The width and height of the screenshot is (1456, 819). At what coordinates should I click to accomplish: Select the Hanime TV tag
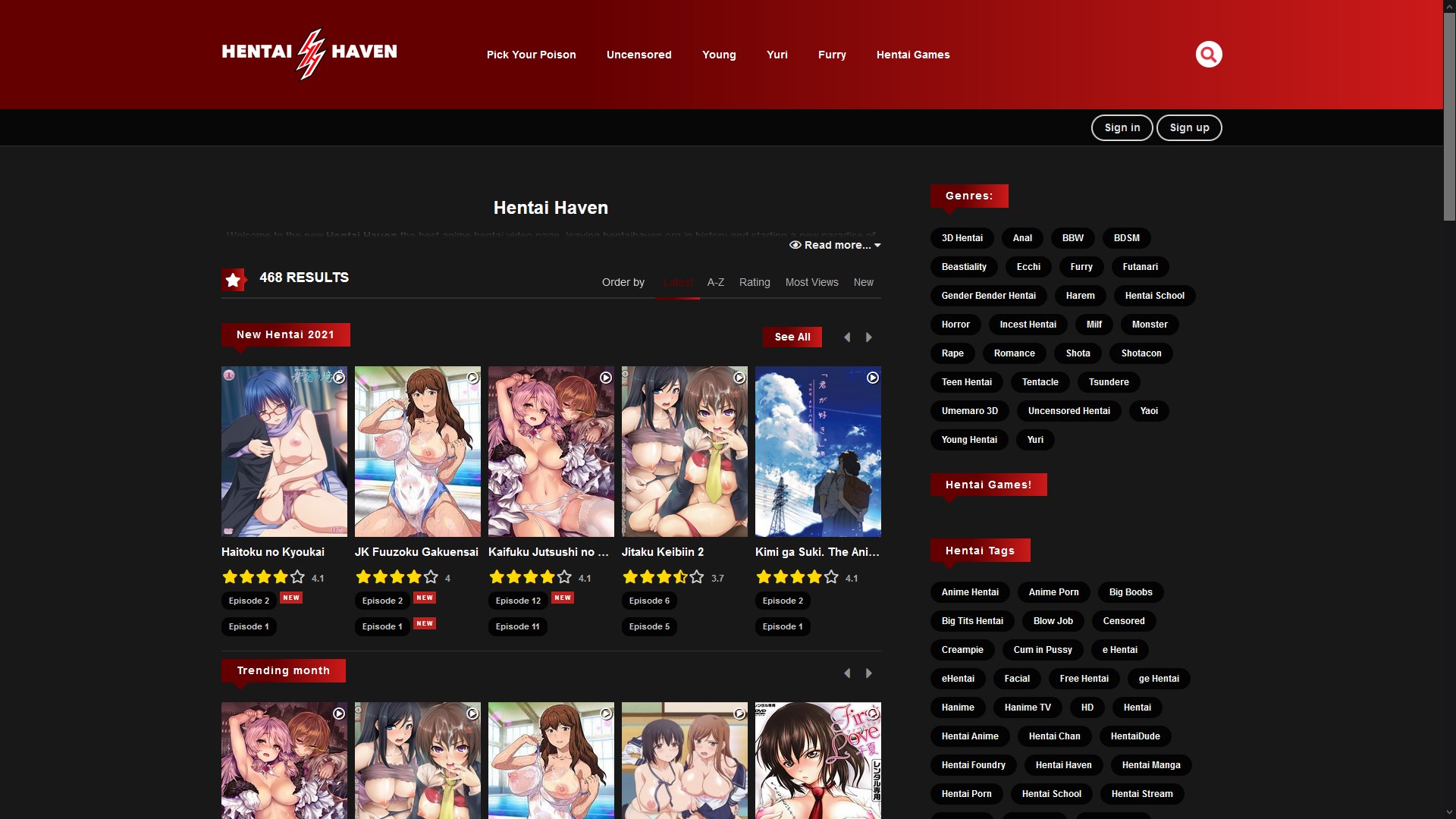1028,708
